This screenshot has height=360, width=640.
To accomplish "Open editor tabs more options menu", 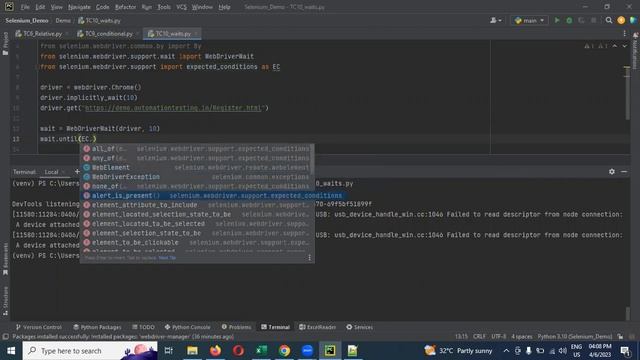I will (x=624, y=33).
